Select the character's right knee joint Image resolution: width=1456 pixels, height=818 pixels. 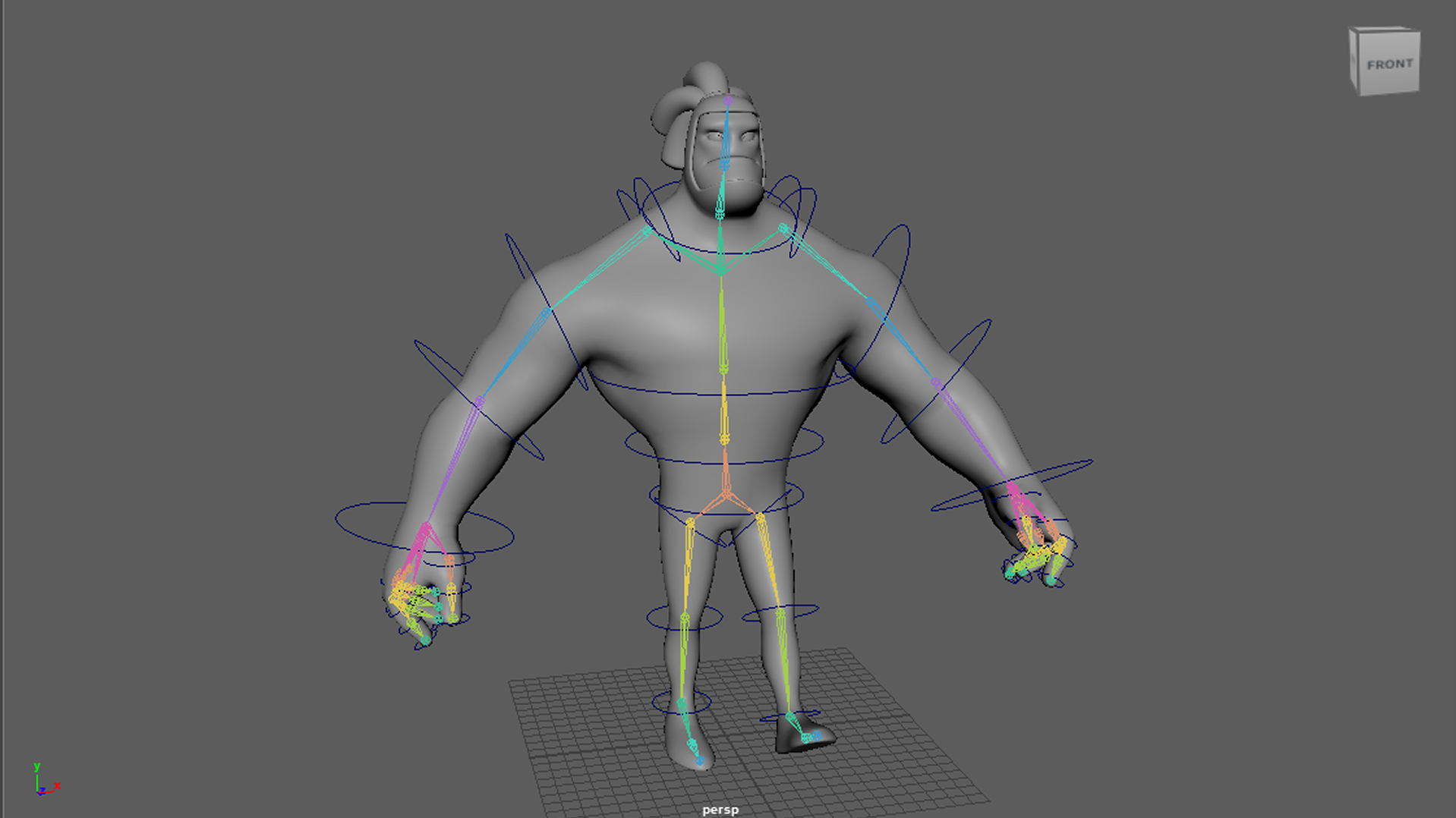click(x=685, y=619)
